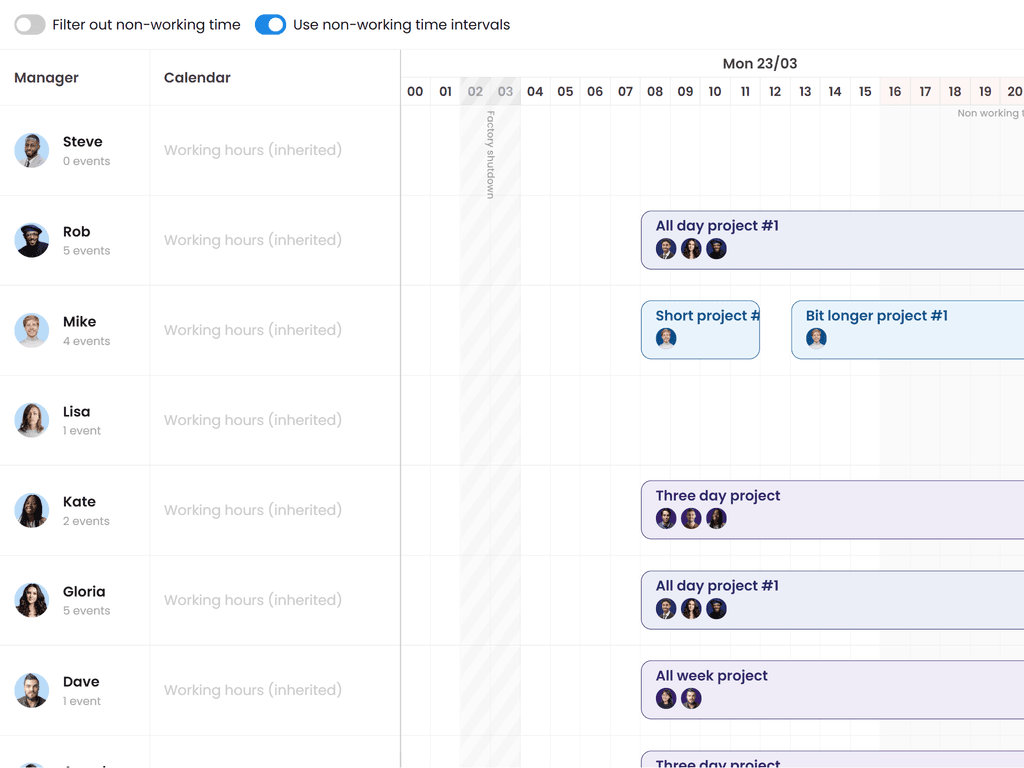The width and height of the screenshot is (1024, 768).
Task: Click Lisa's avatar photo
Action: 31,421
